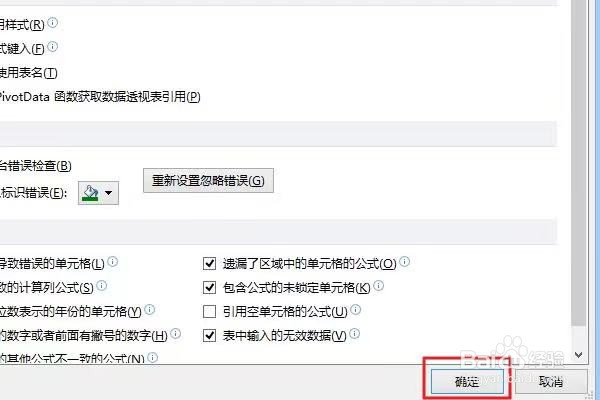Click info icon next to 表中输入的无效数据(V)
The height and width of the screenshot is (400, 600).
click(x=355, y=334)
